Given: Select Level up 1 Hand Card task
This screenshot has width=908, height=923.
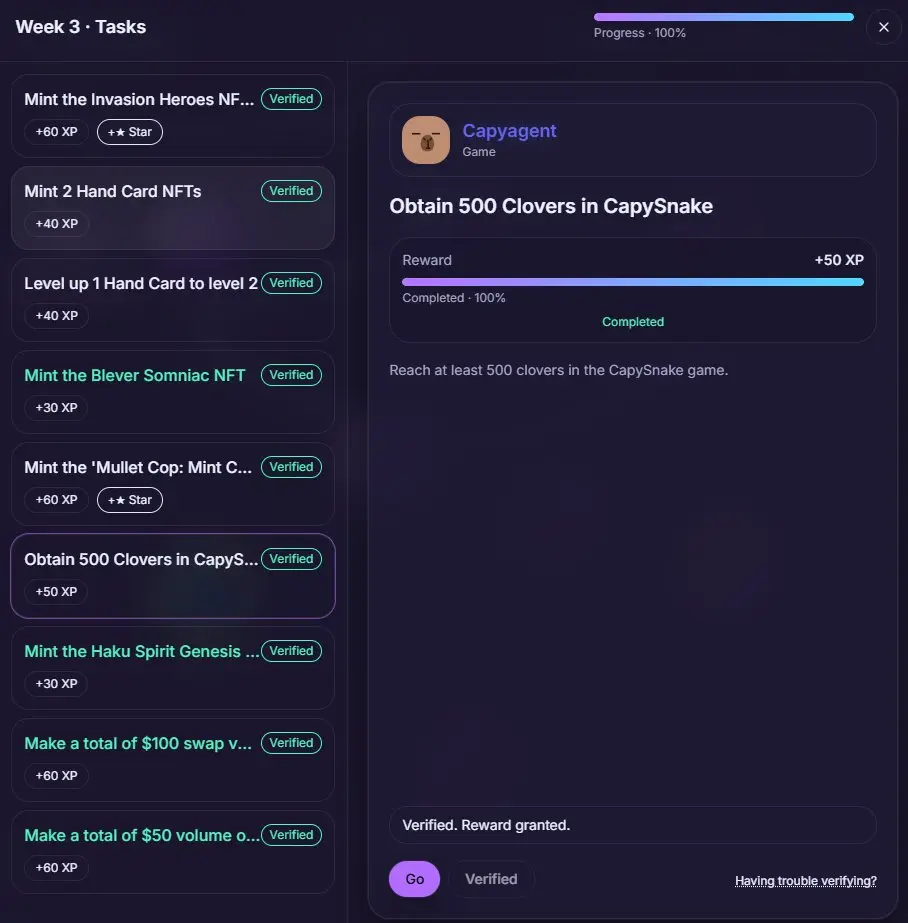Looking at the screenshot, I should point(173,300).
